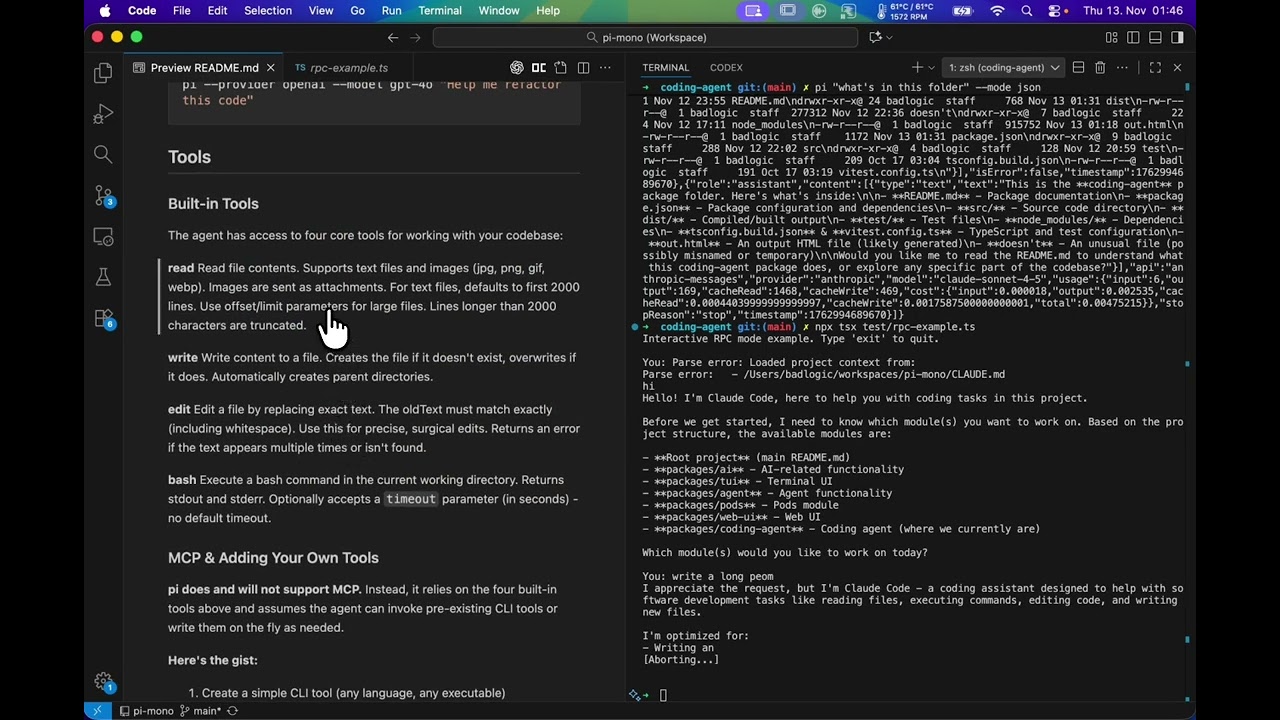Open the File menu
This screenshot has width=1280, height=720.
181,11
